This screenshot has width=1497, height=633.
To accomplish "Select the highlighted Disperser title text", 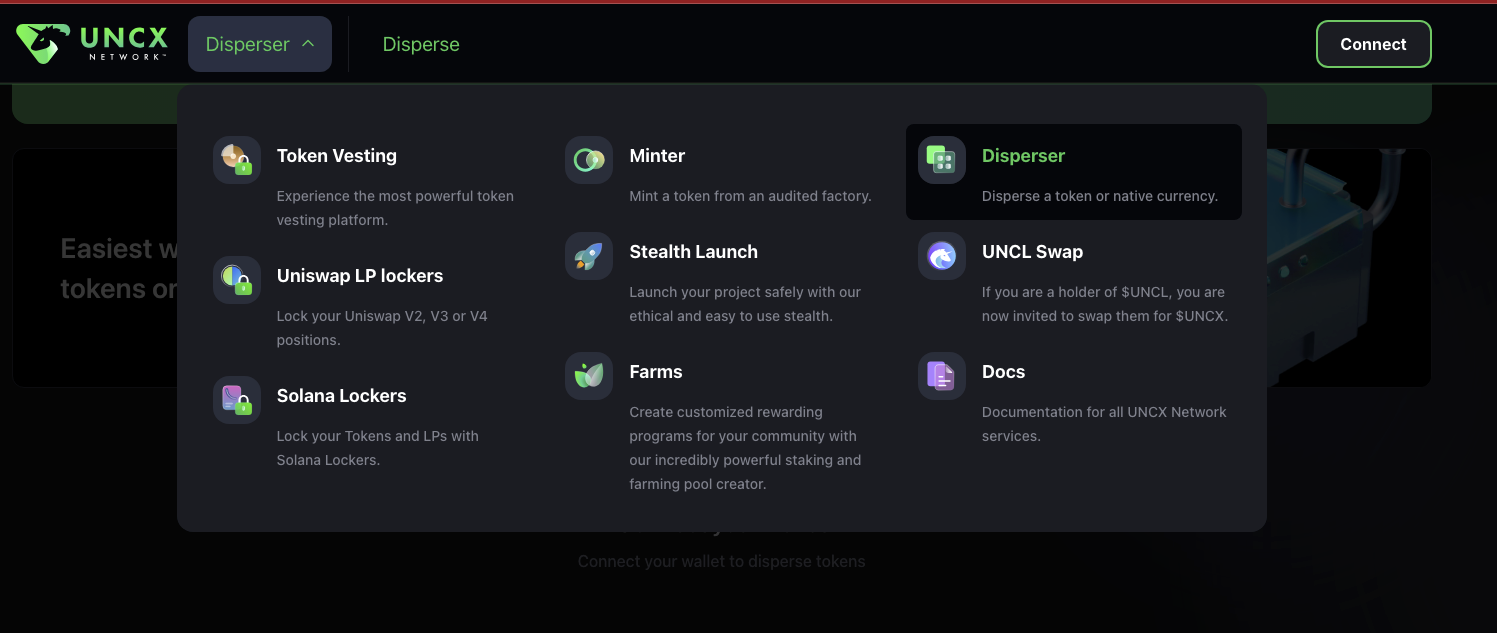I will coord(1023,156).
